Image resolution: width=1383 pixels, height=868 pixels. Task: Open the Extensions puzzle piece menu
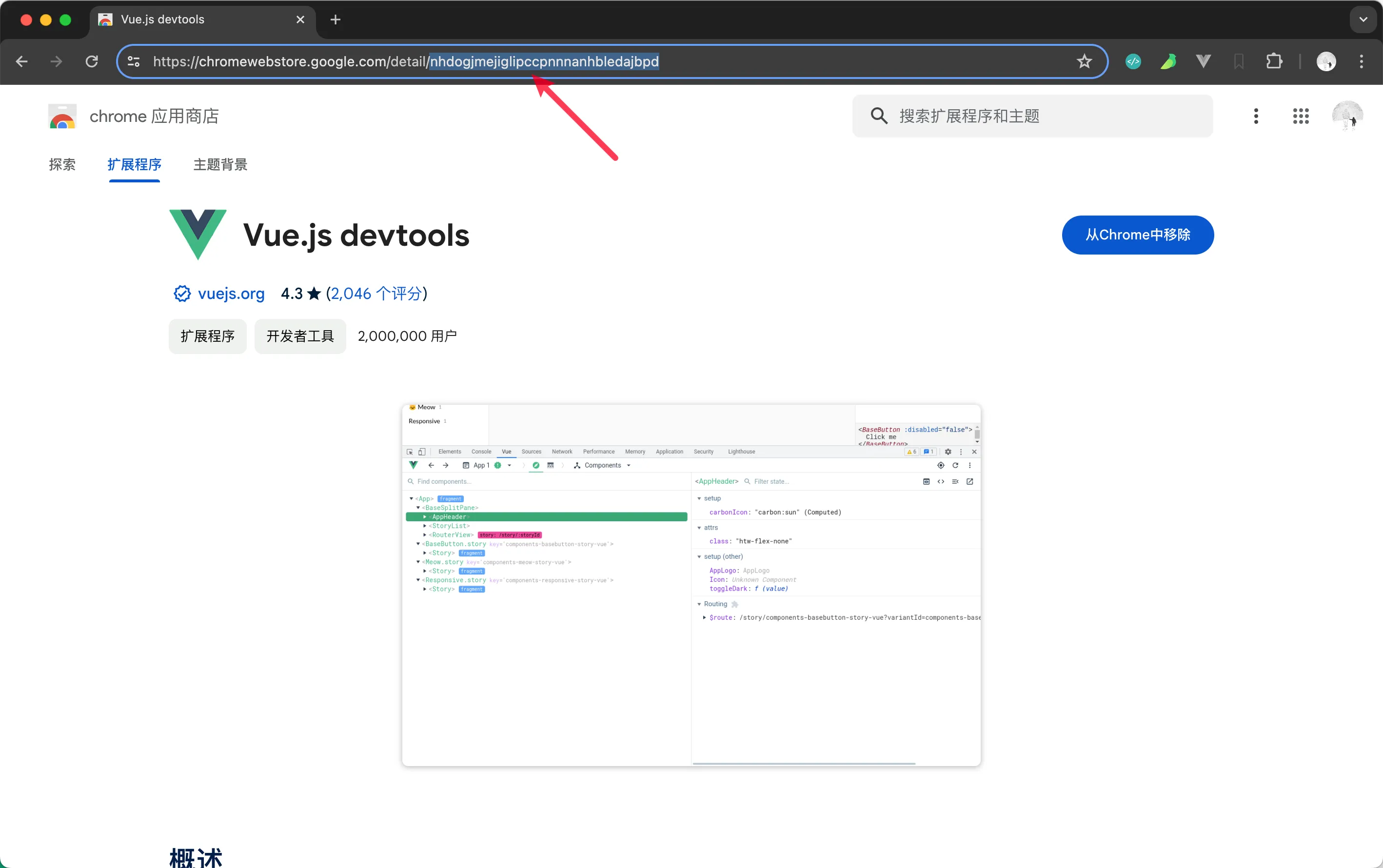(1274, 61)
